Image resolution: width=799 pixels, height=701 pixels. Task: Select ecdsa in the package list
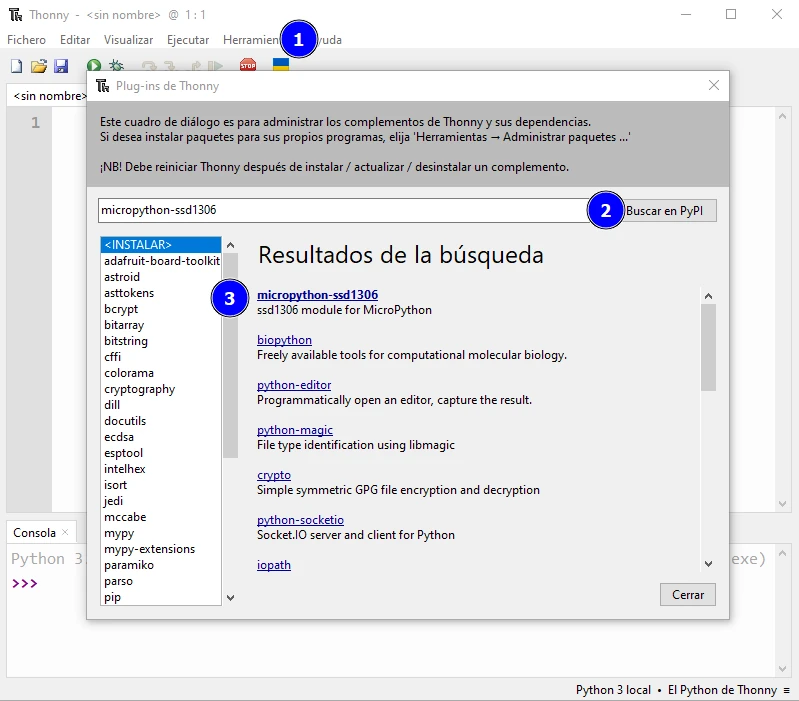[161, 437]
